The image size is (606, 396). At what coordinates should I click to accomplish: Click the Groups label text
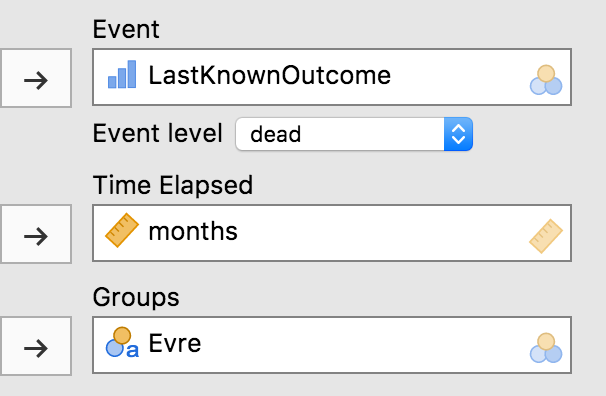tap(136, 297)
